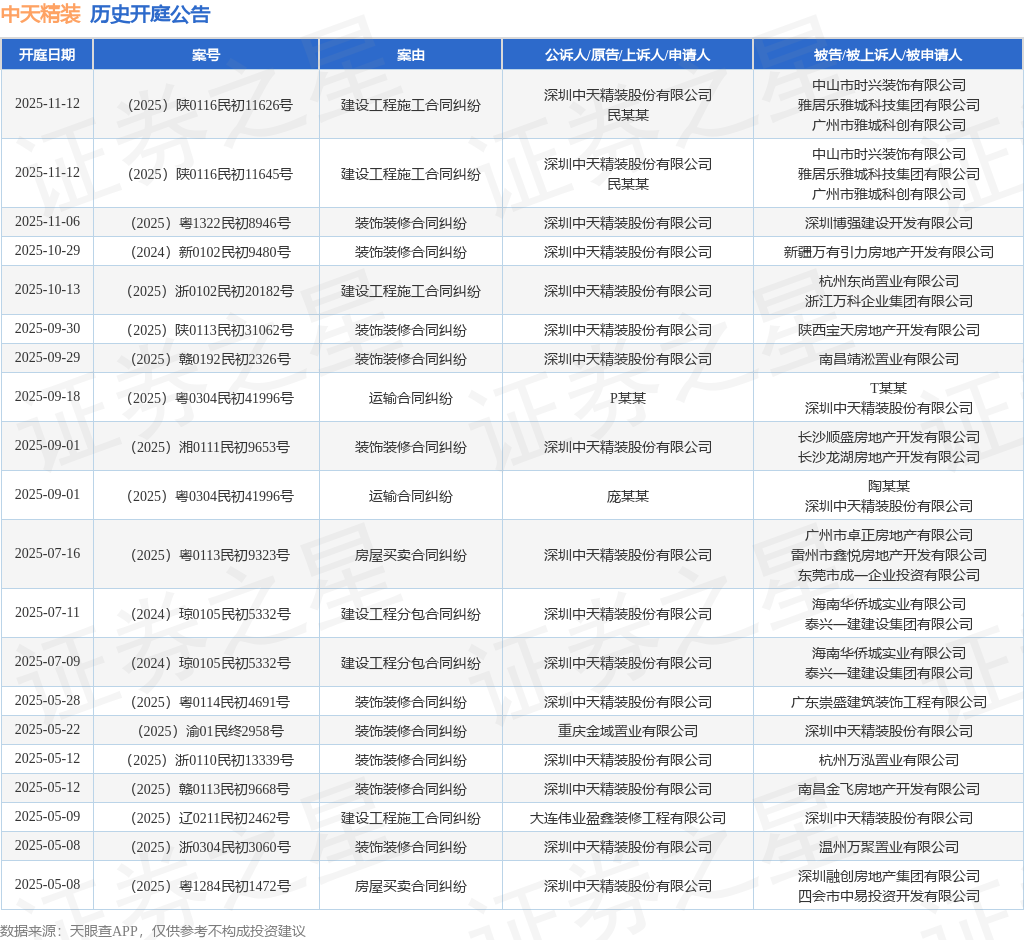Click case number 浙0102民初20182号
The height and width of the screenshot is (940, 1024).
pos(210,291)
